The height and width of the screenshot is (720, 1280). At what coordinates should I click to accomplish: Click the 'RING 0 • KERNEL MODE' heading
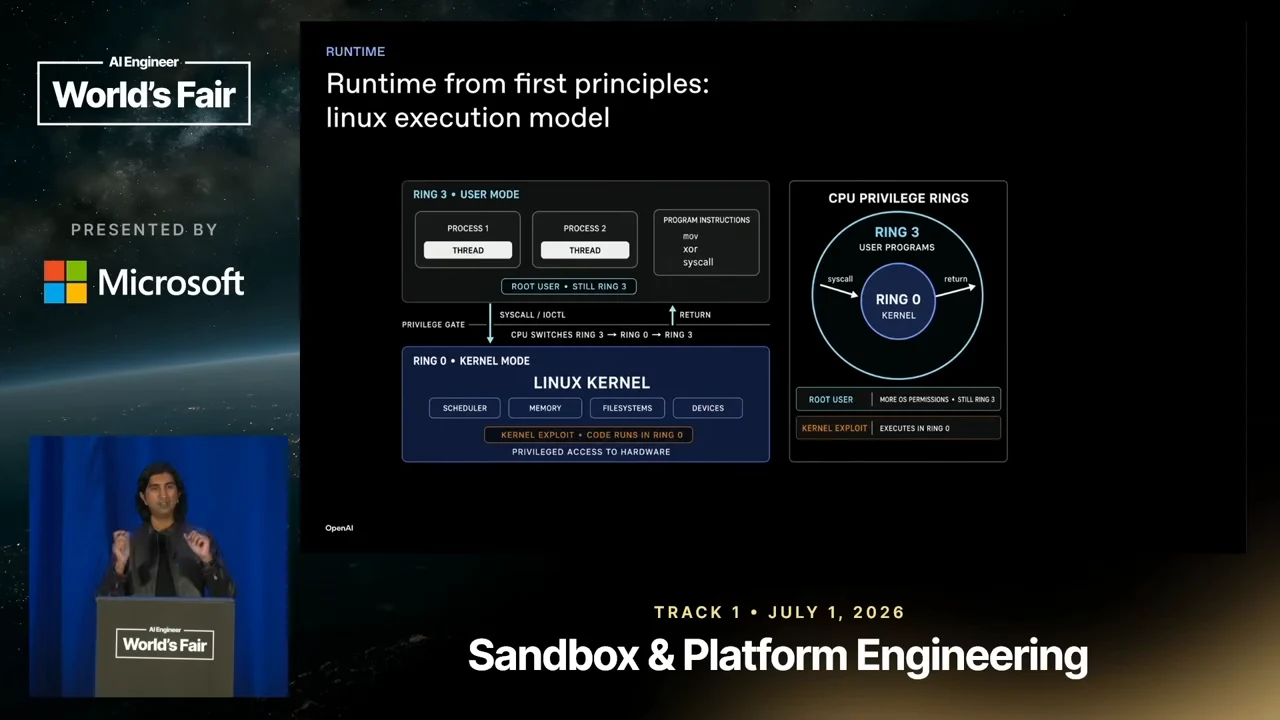[x=471, y=361]
